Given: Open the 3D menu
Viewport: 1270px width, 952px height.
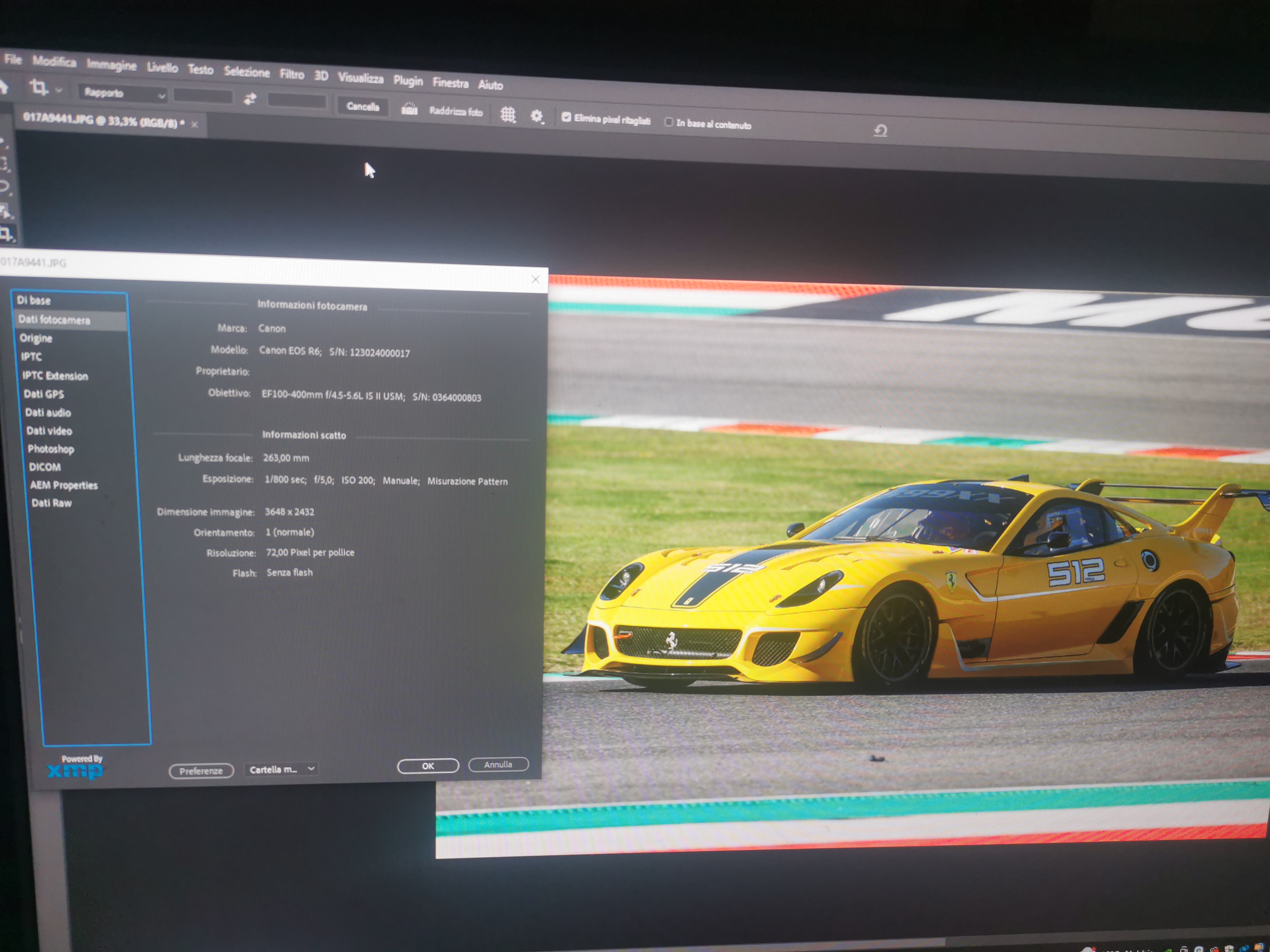Looking at the screenshot, I should (321, 75).
